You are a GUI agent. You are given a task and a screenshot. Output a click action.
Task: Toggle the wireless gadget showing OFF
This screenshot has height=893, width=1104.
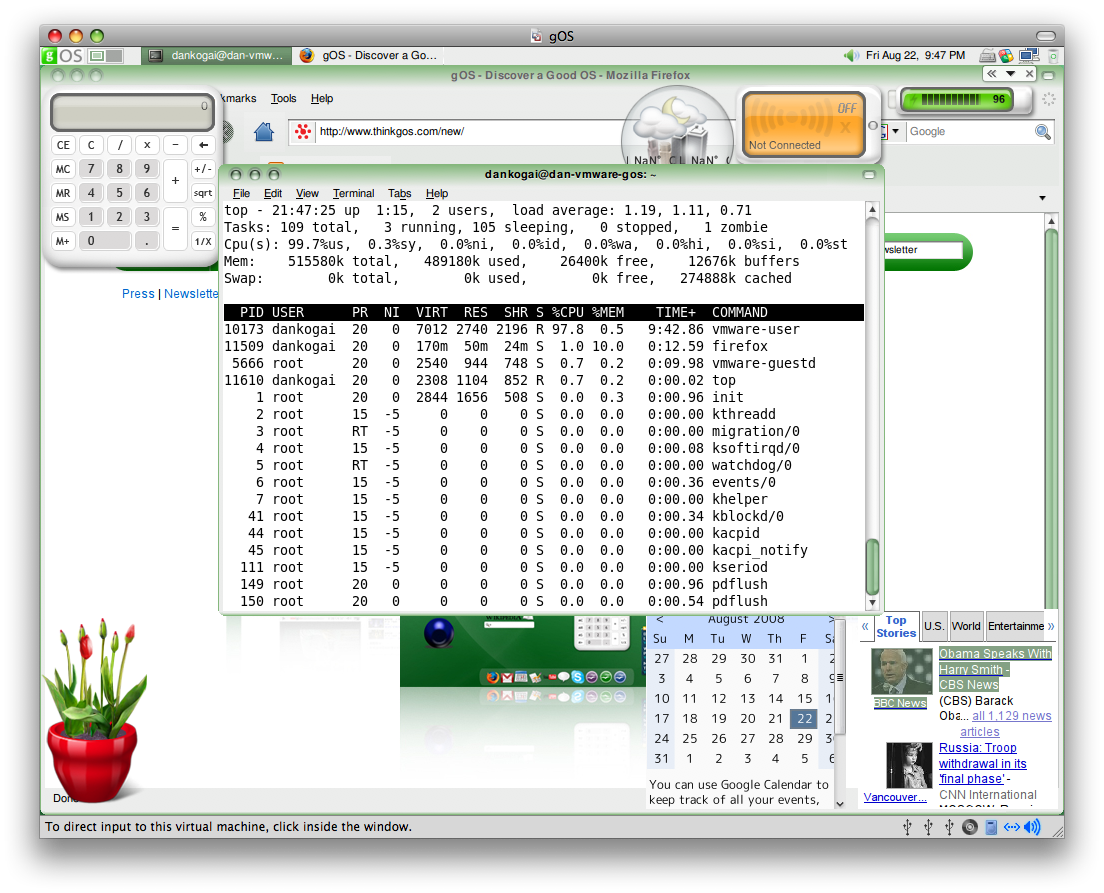tap(803, 125)
